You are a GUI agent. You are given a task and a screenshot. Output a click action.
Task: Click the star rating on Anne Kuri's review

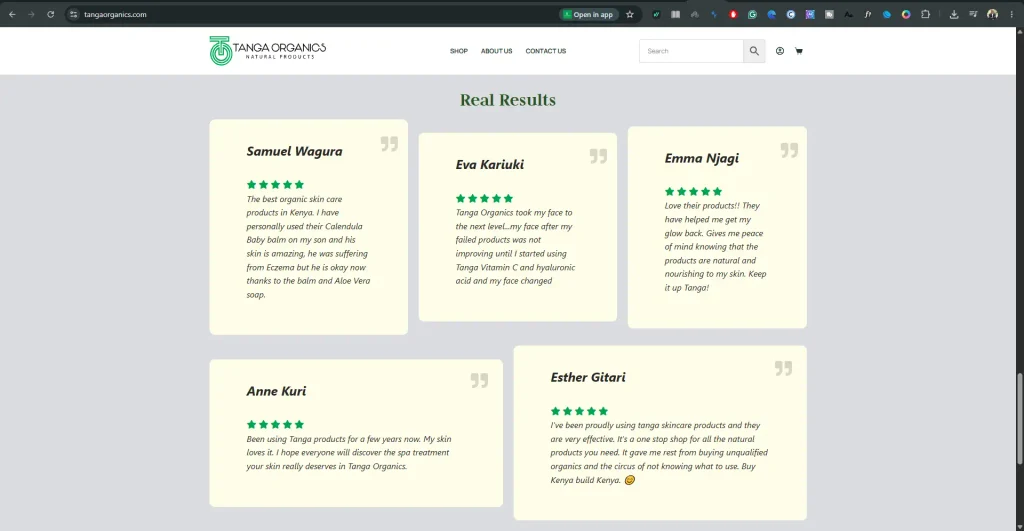coord(276,425)
